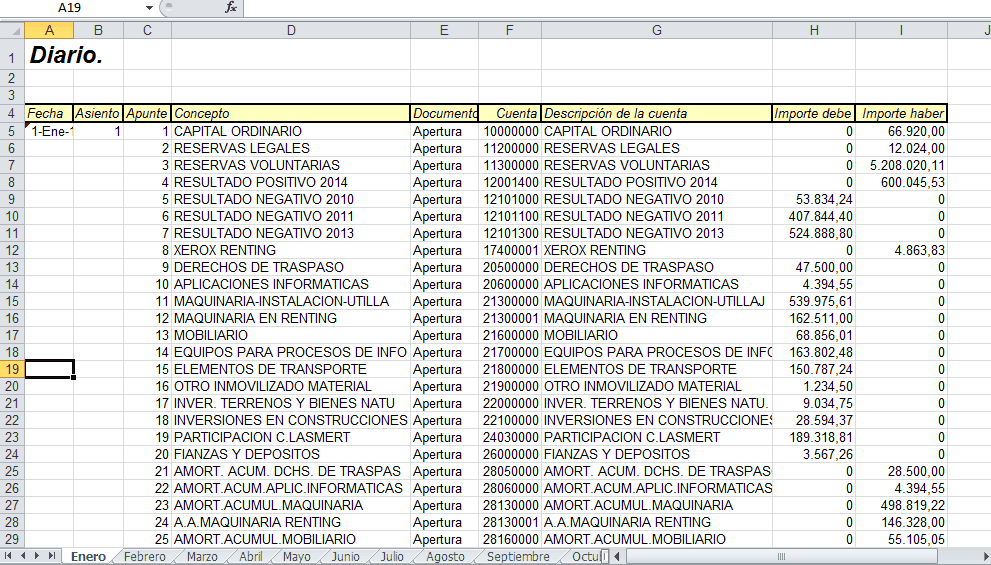Click the 539.975,61 debit cell

click(x=814, y=301)
